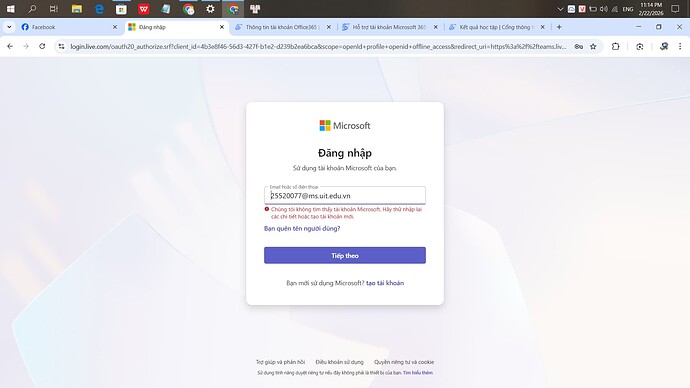This screenshot has height=388, width=690.
Task: Click the Tiếp theo button
Action: pyautogui.click(x=345, y=255)
